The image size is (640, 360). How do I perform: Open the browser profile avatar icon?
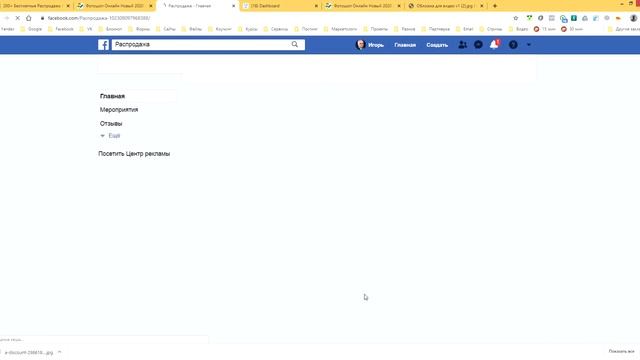tap(633, 18)
